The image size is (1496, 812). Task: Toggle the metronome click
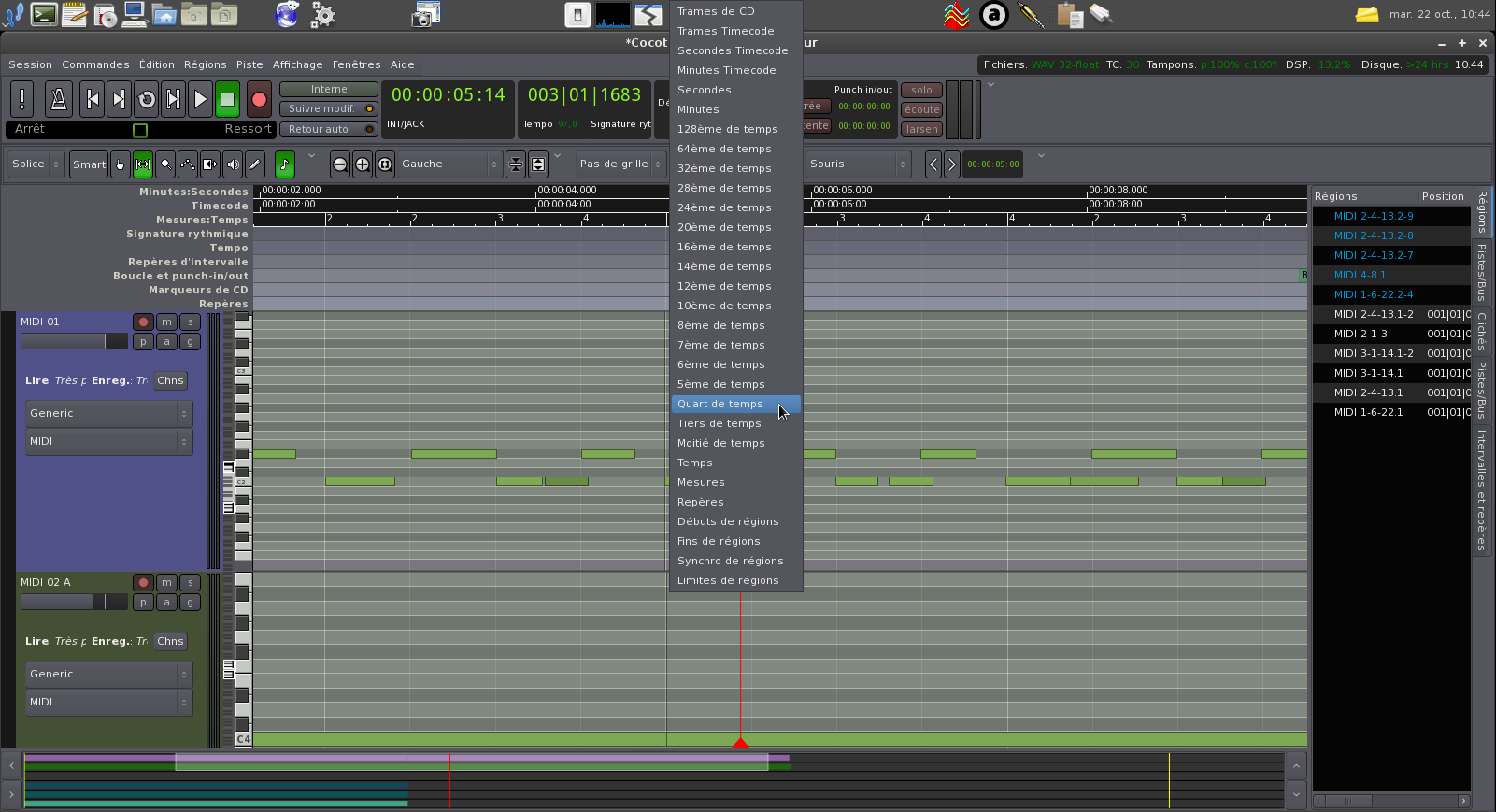pyautogui.click(x=58, y=99)
